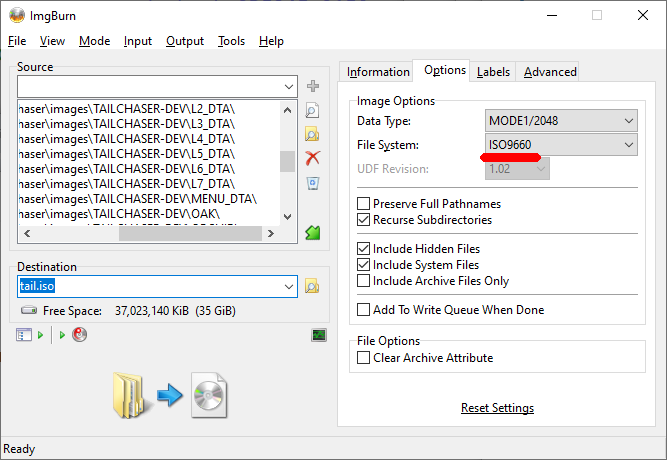Image resolution: width=667 pixels, height=460 pixels.
Task: Click the green graph monitor icon
Action: click(x=319, y=335)
